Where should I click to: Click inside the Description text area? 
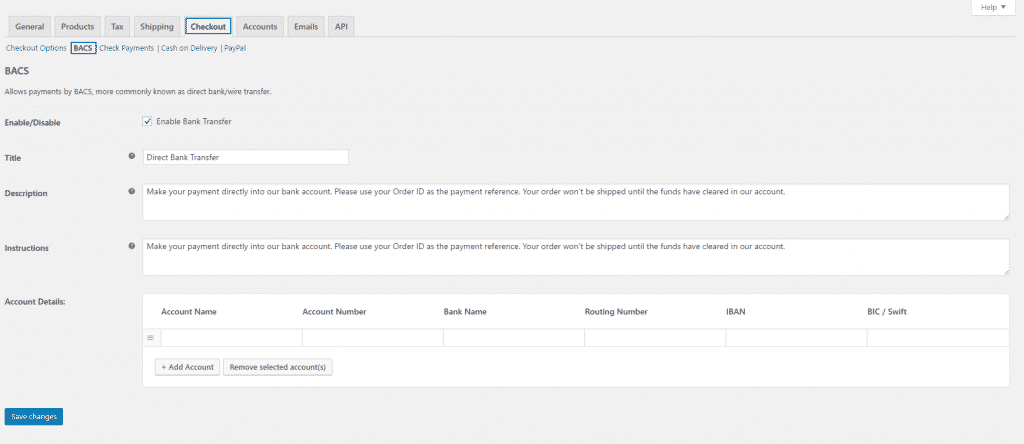click(575, 202)
